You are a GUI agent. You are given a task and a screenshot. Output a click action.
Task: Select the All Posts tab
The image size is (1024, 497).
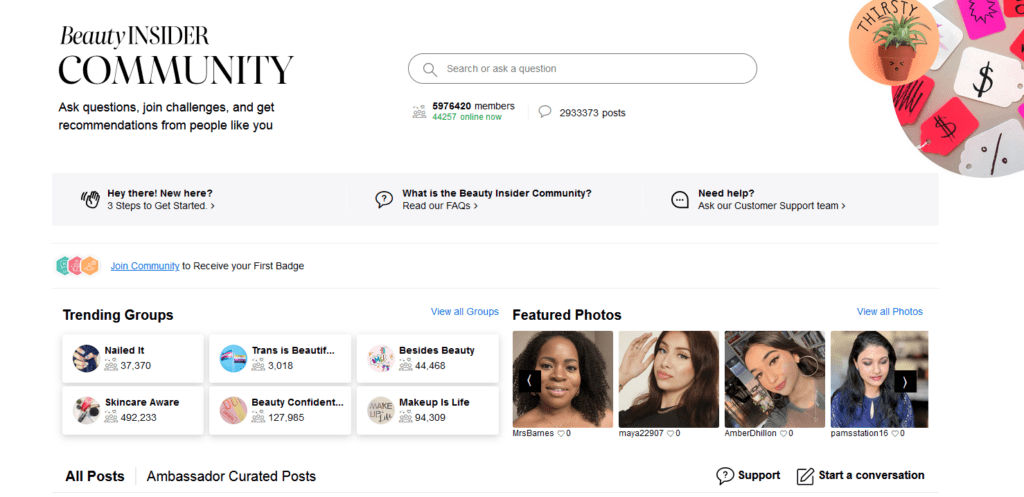[95, 477]
